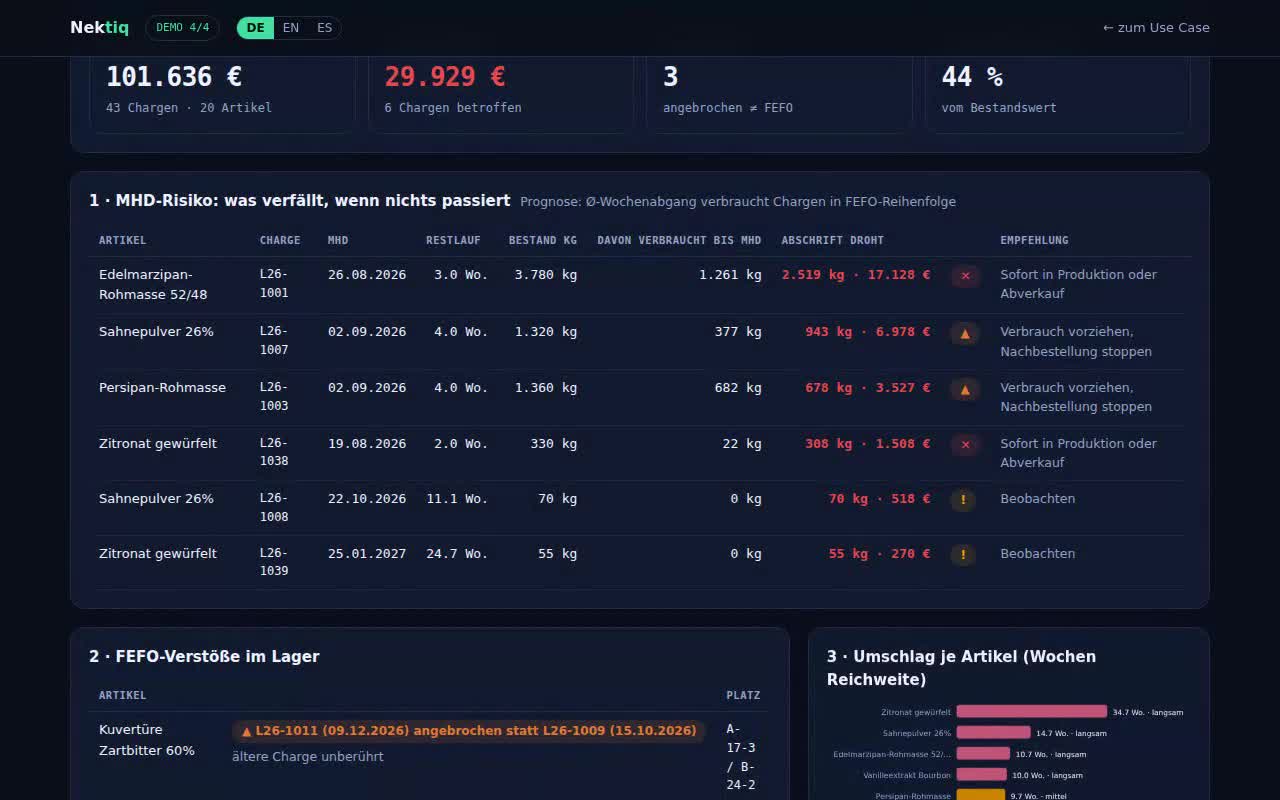The width and height of the screenshot is (1280, 800).
Task: Select the DE language option
Action: 256,28
